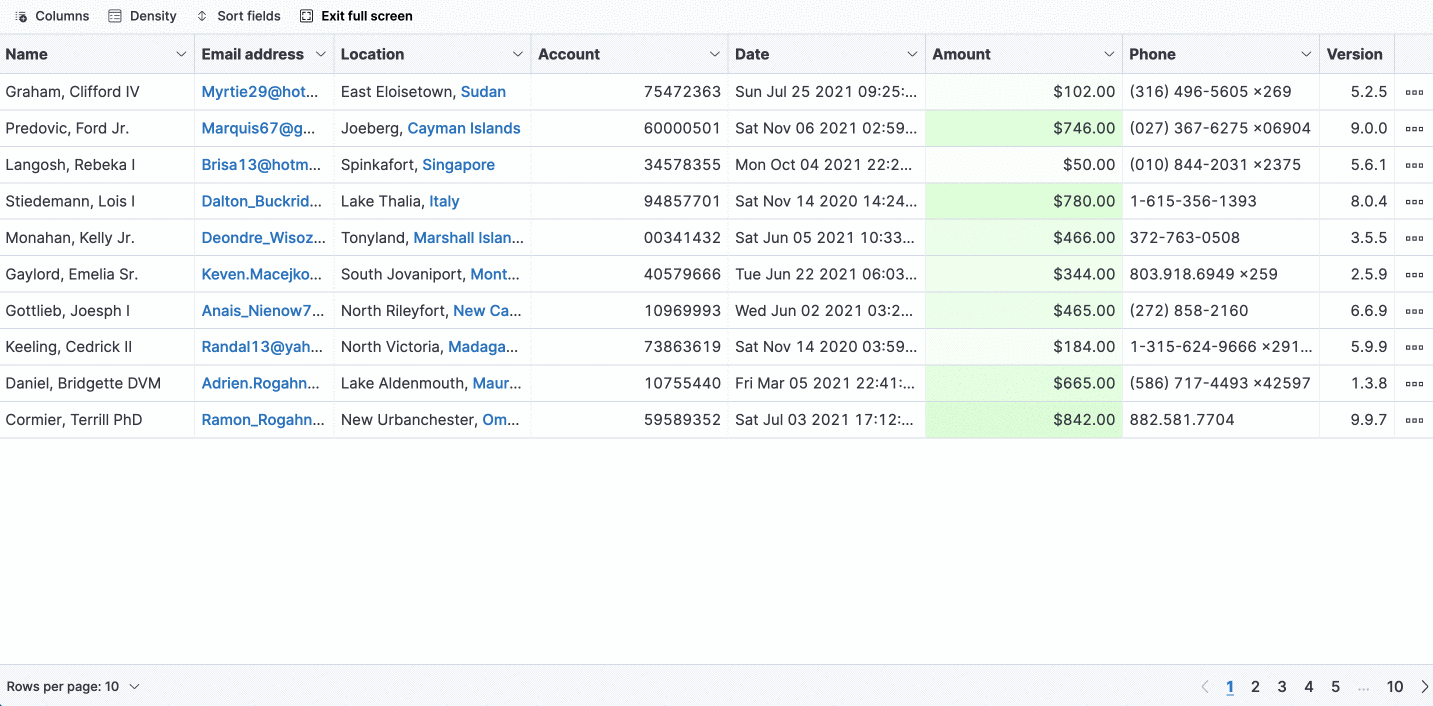The image size is (1433, 706).
Task: Go to the previous page arrow
Action: [1204, 687]
